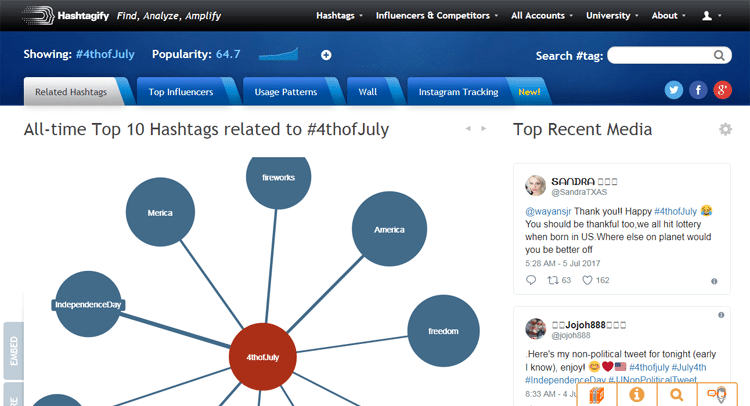Select the freedom hashtag node

pos(443,331)
